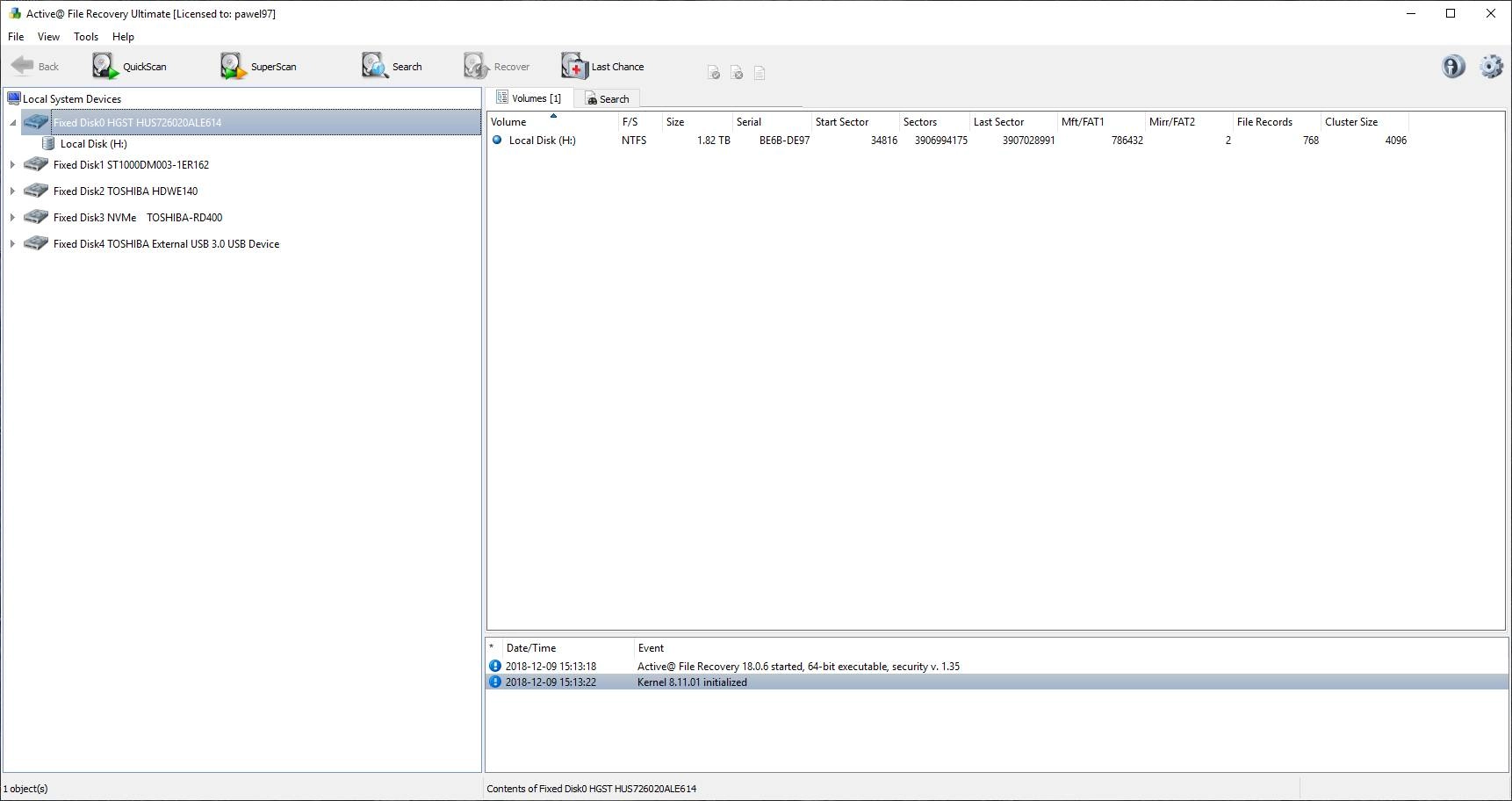Screen dimensions: 1512x801
Task: Sort by the Last Sector column header
Action: [1013, 122]
